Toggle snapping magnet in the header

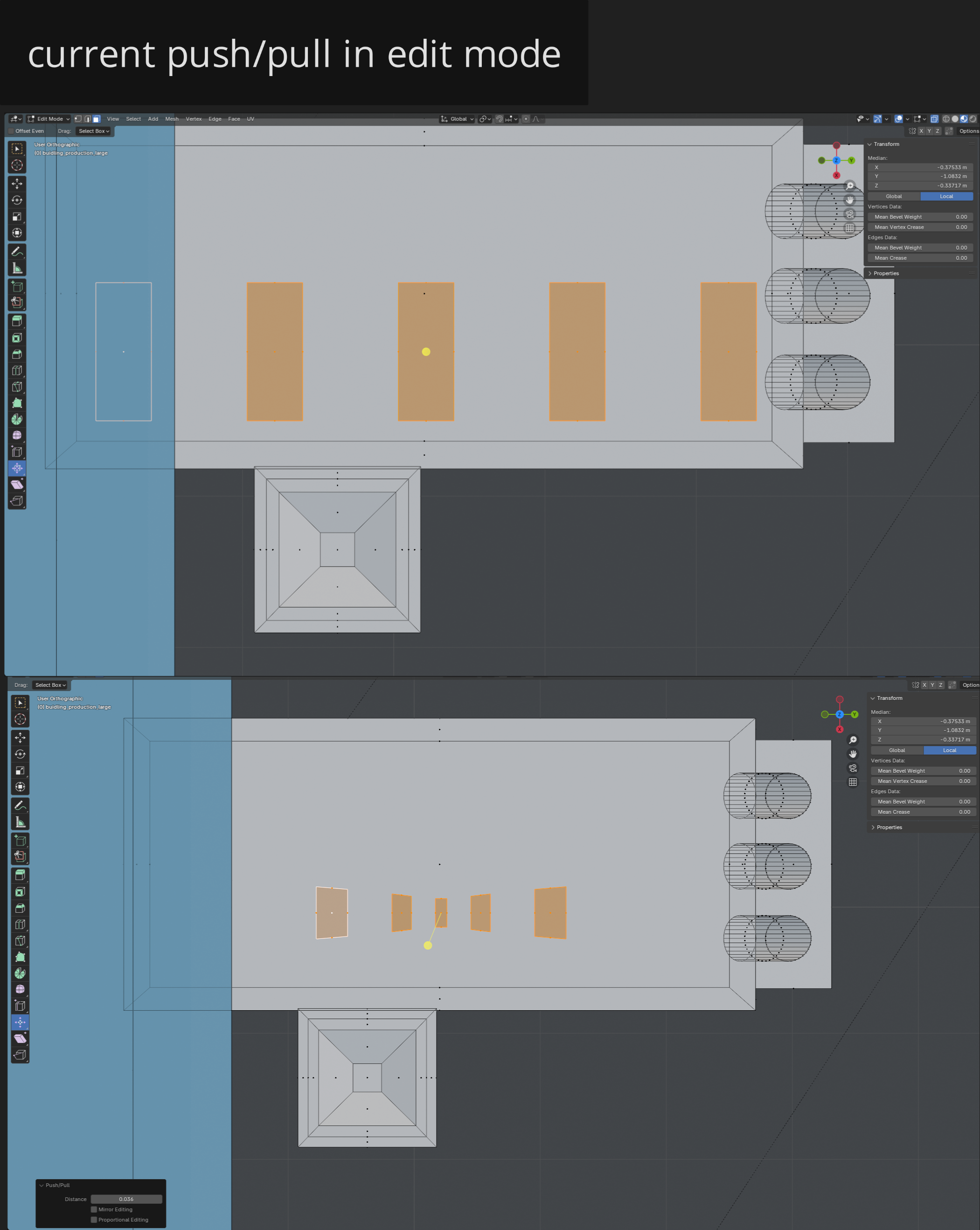point(499,119)
